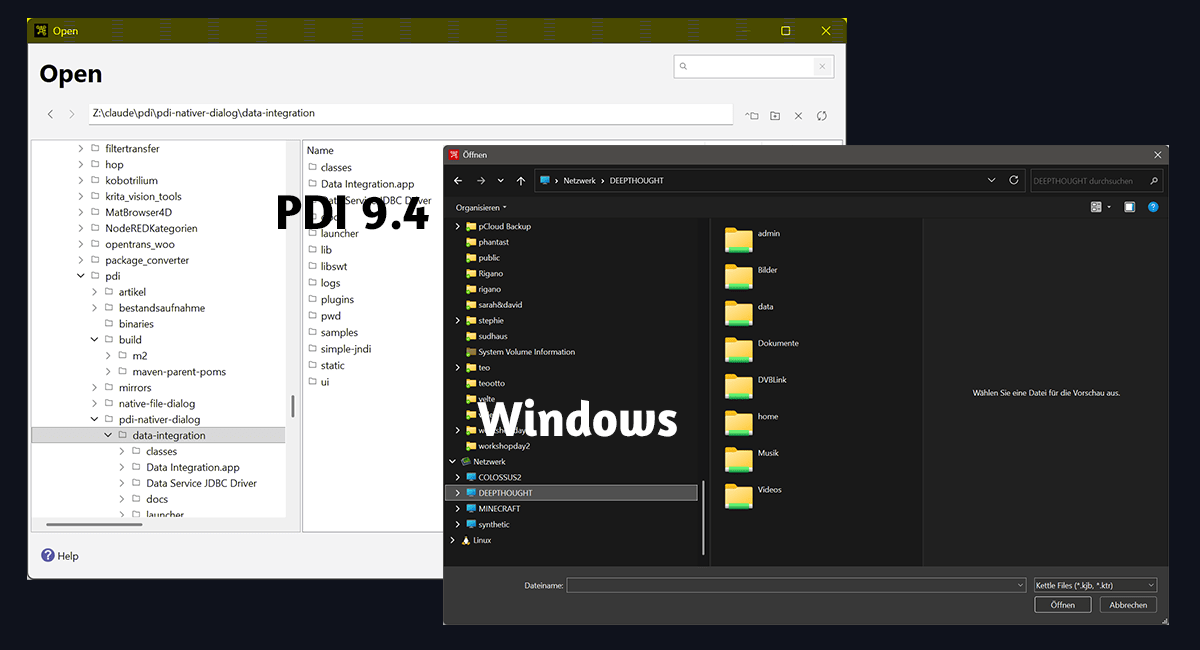Open the view options dropdown arrow

click(1109, 207)
